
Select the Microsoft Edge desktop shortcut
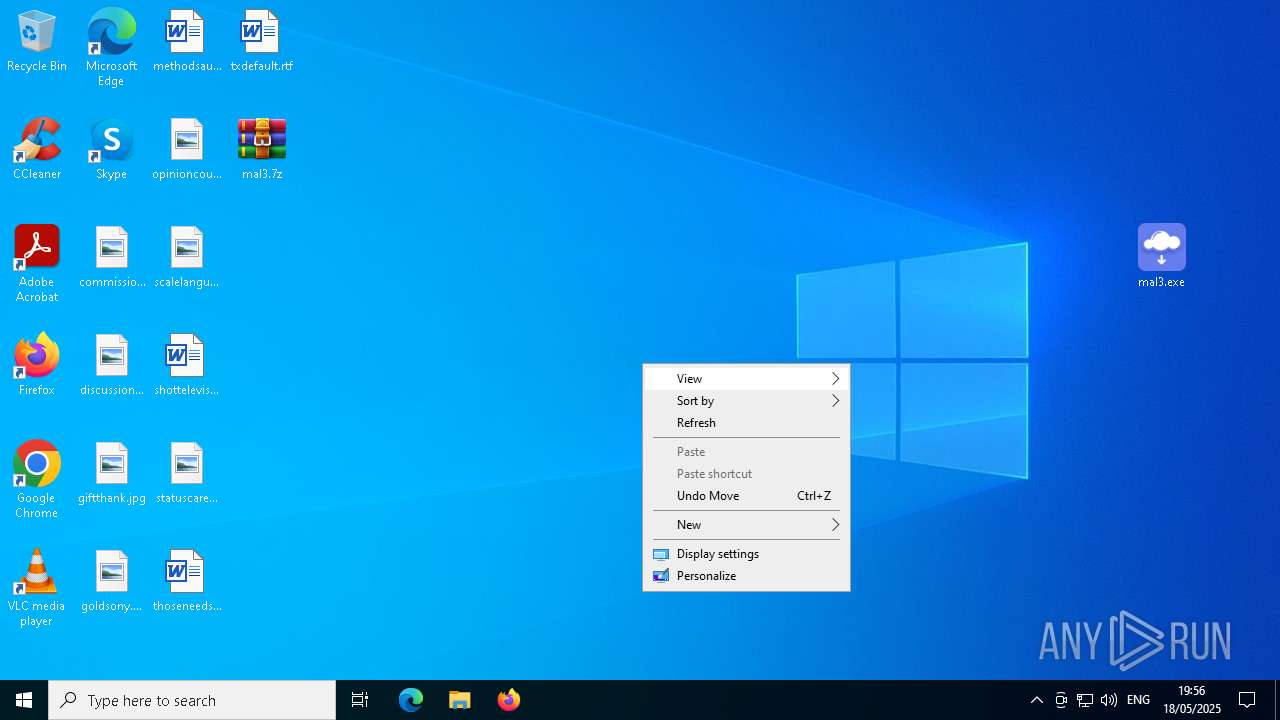(111, 48)
